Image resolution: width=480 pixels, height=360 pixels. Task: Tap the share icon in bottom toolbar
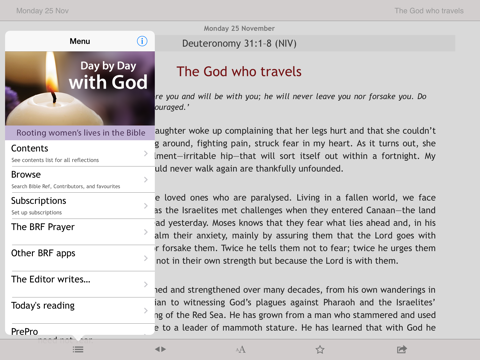(402, 349)
